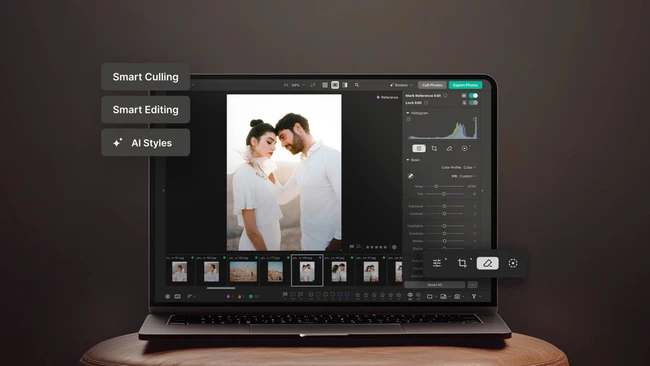The height and width of the screenshot is (366, 650).
Task: Switch to crop tab under histogram
Action: point(434,148)
